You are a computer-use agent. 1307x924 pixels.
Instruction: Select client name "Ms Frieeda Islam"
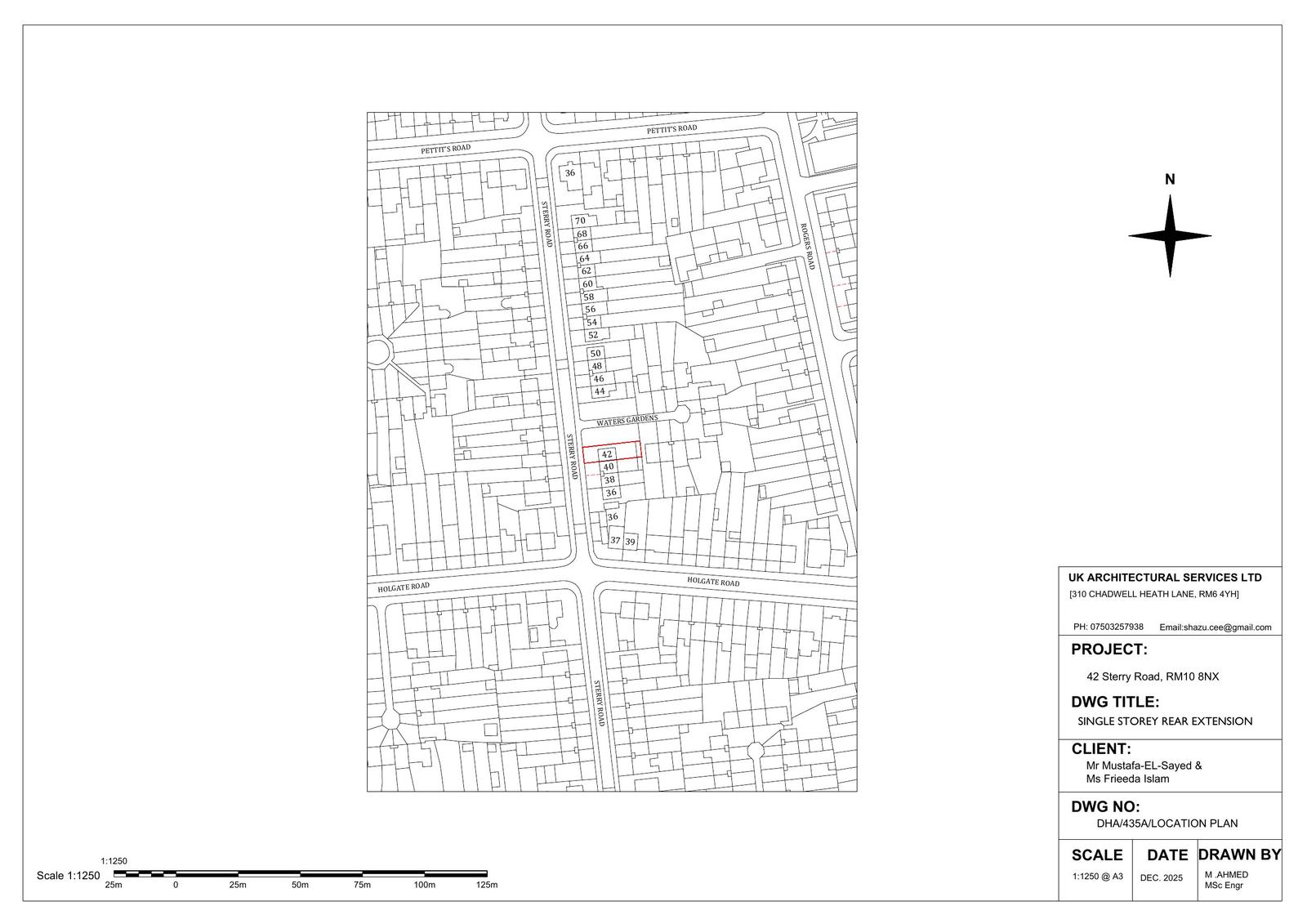click(1127, 779)
